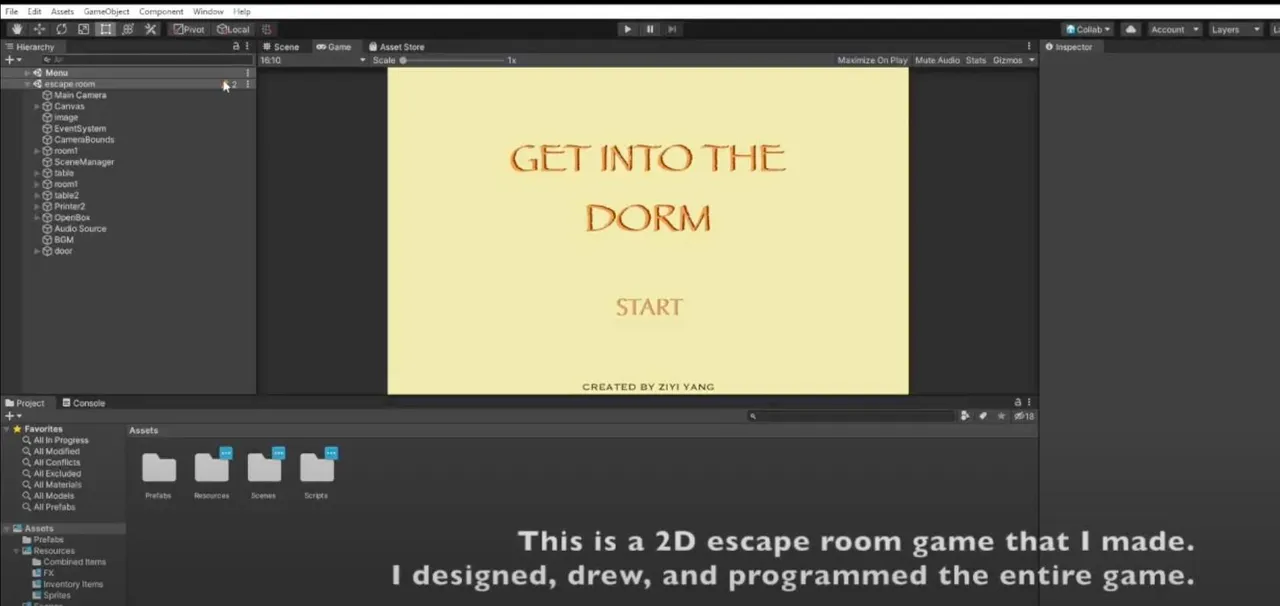Open the Collab dropdown
Image resolution: width=1280 pixels, height=606 pixels.
click(1088, 29)
